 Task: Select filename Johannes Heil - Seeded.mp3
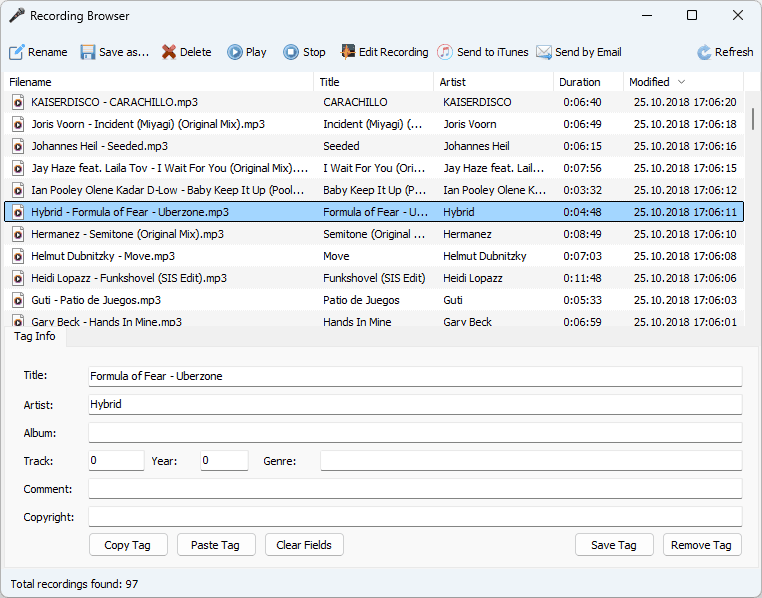tap(100, 146)
